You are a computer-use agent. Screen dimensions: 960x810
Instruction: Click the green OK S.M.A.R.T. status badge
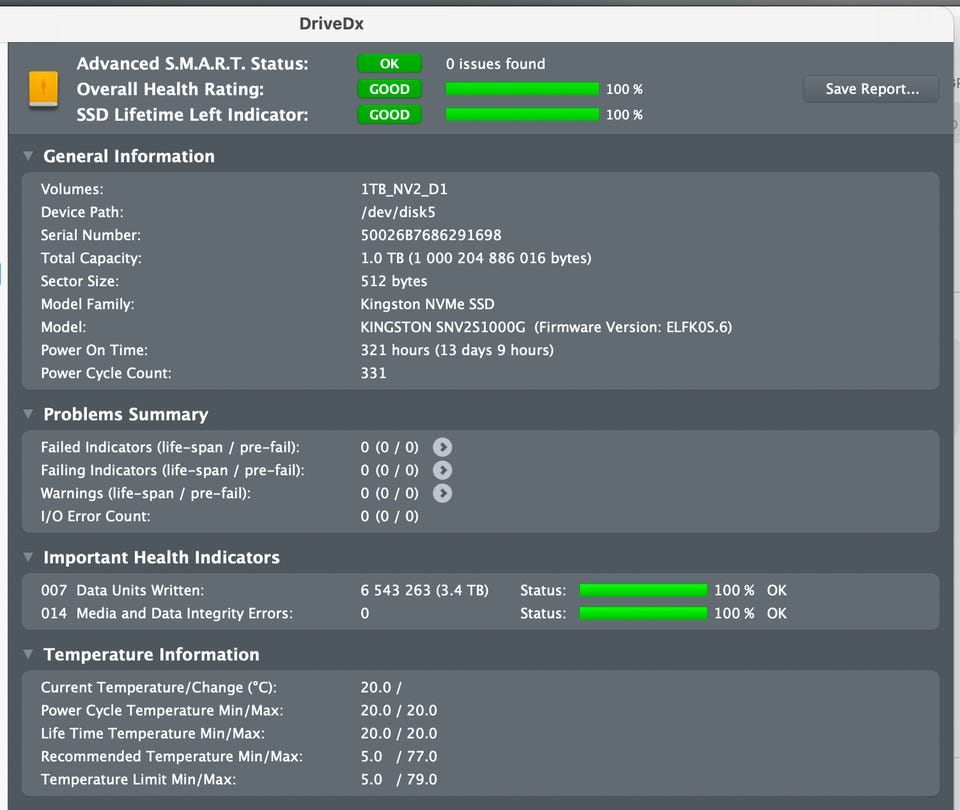pyautogui.click(x=389, y=64)
